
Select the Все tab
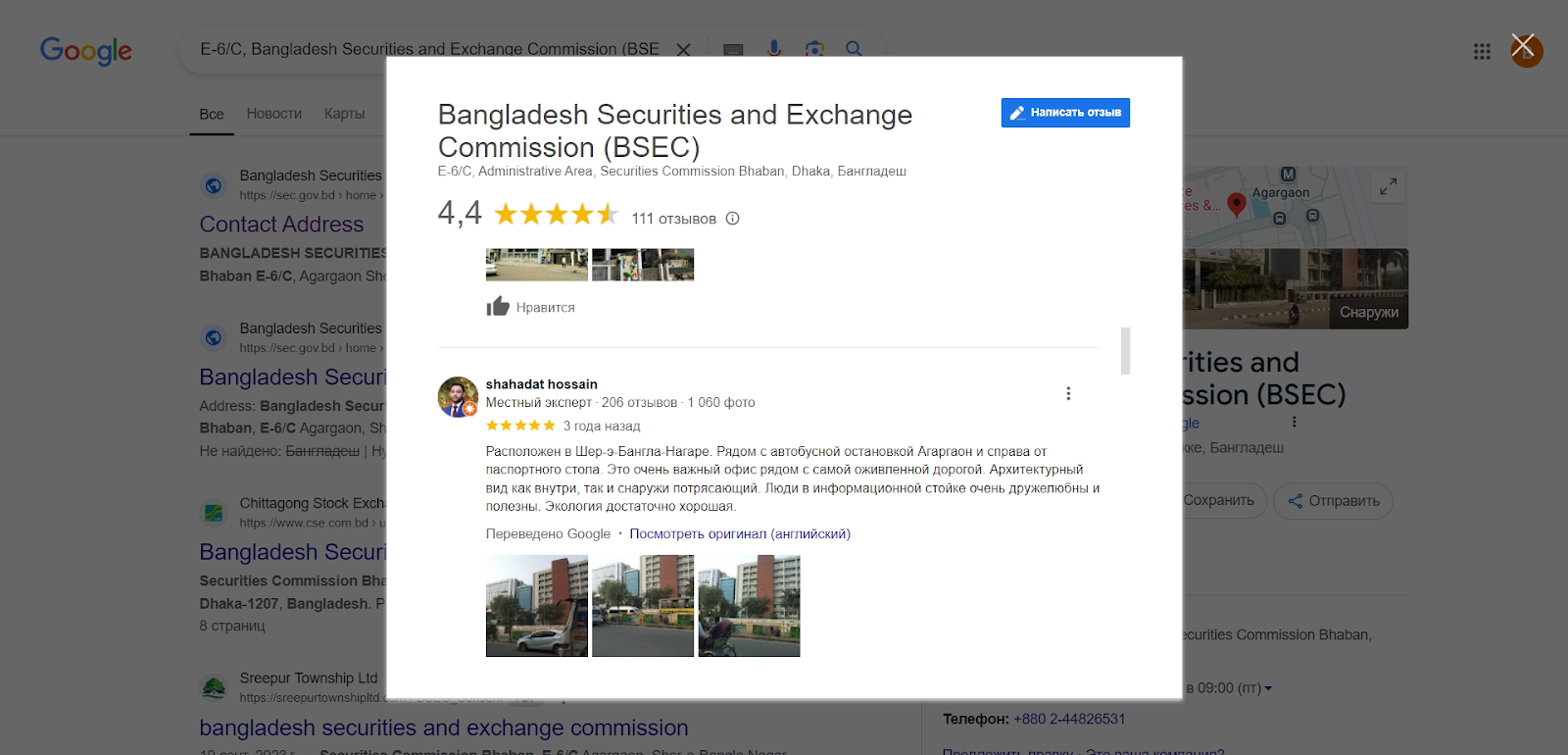212,114
